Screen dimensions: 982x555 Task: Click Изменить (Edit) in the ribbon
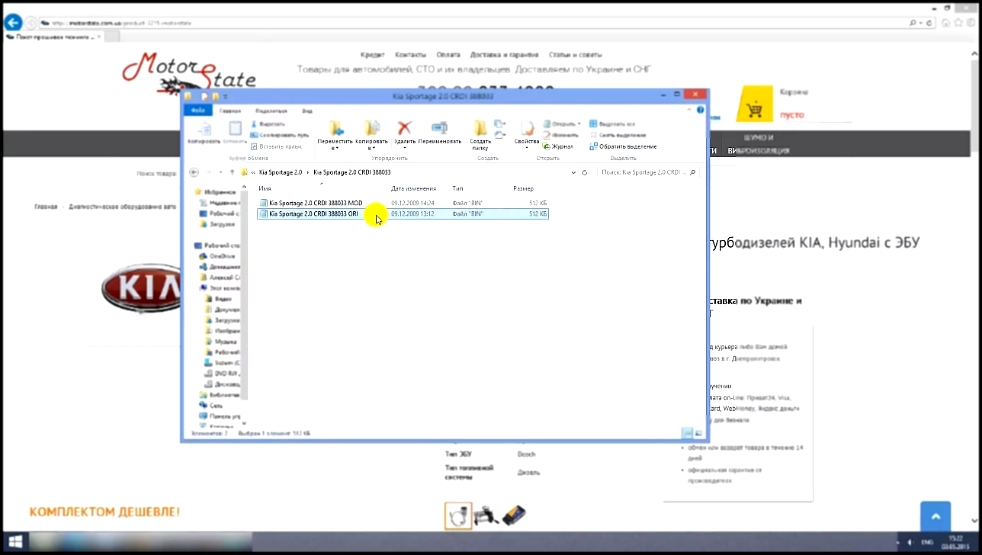(561, 135)
